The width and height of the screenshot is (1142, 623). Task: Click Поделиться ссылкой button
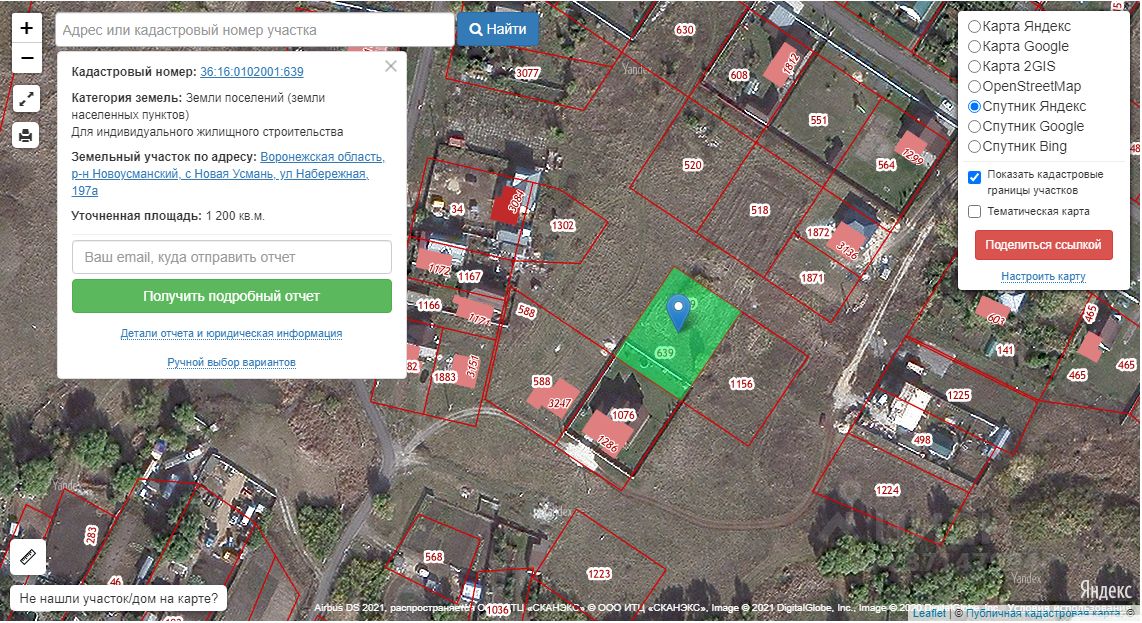click(x=1044, y=245)
